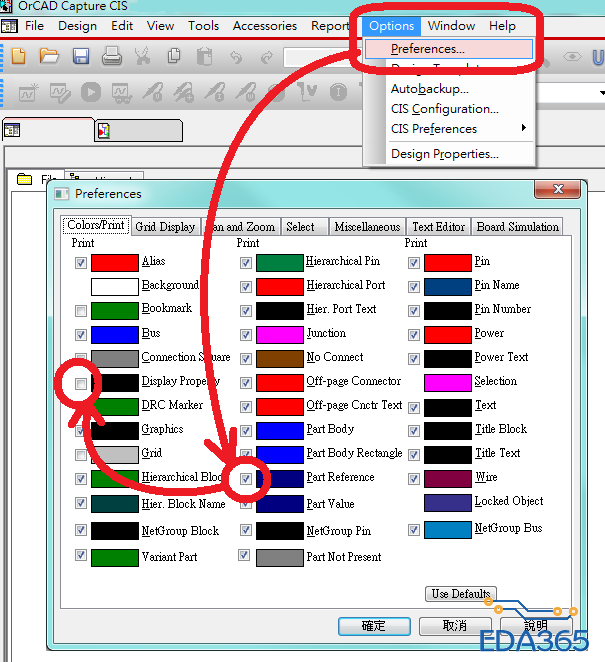Switch to the Pan and Zoom tab
605x662 pixels.
(x=241, y=227)
